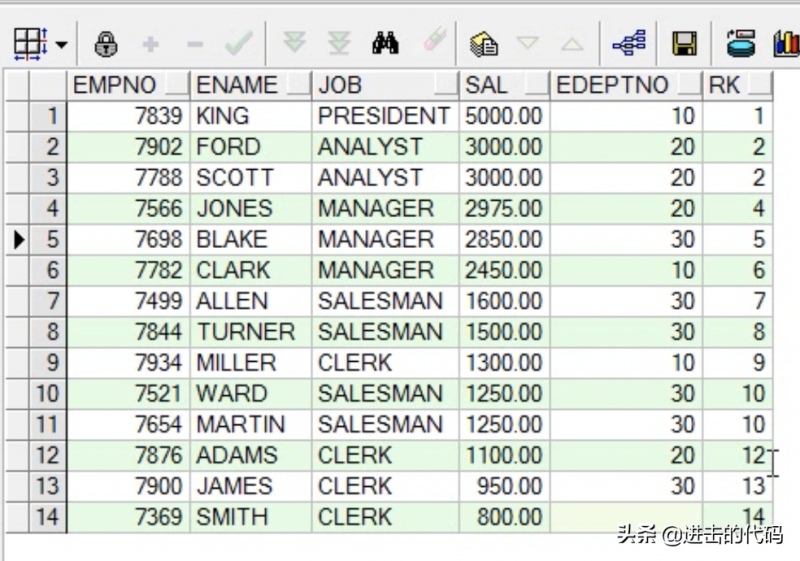Click the small box in the JOB header

pos(446,84)
